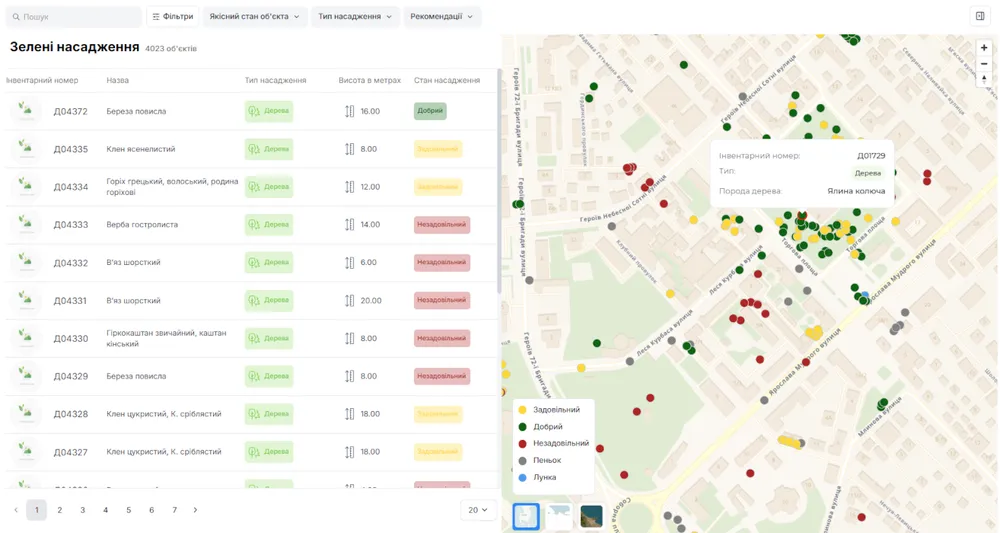Reset map orientation with compass icon
The image size is (1000, 533).
pyautogui.click(x=984, y=79)
